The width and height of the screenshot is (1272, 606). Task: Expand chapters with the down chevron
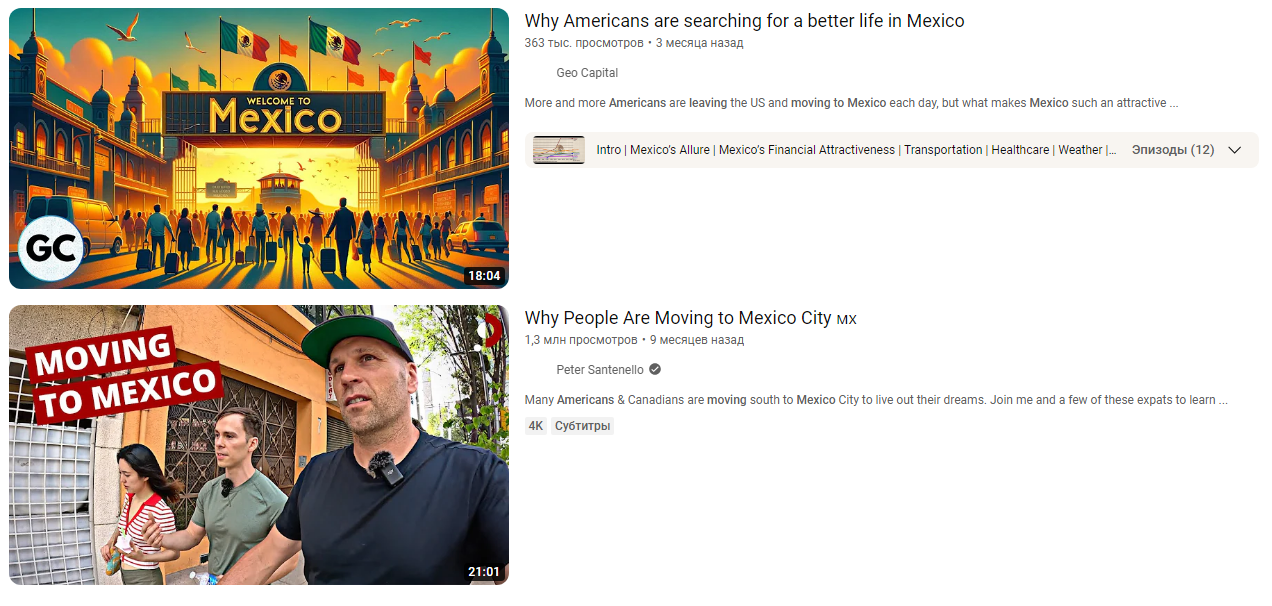[1234, 150]
